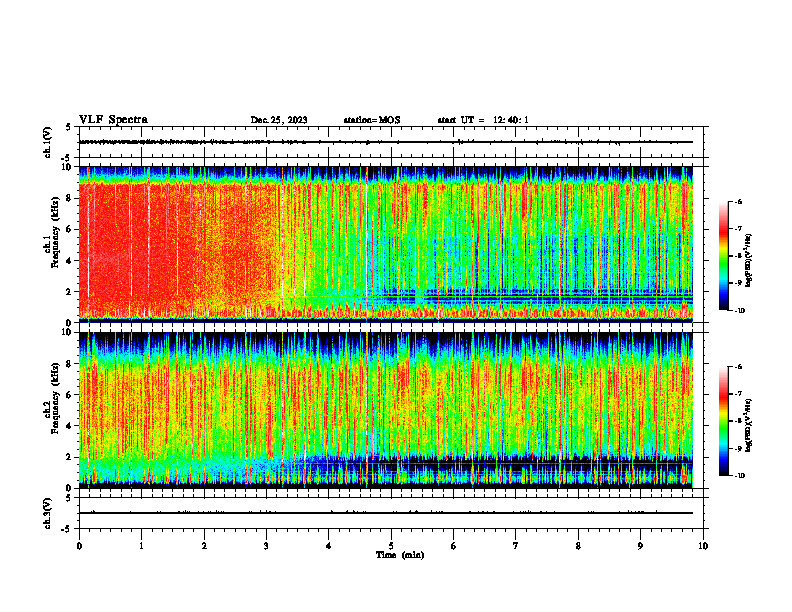The width and height of the screenshot is (792, 612).
Task: Click the '8' tick on ch.1 frequency axis
Action: tap(70, 198)
